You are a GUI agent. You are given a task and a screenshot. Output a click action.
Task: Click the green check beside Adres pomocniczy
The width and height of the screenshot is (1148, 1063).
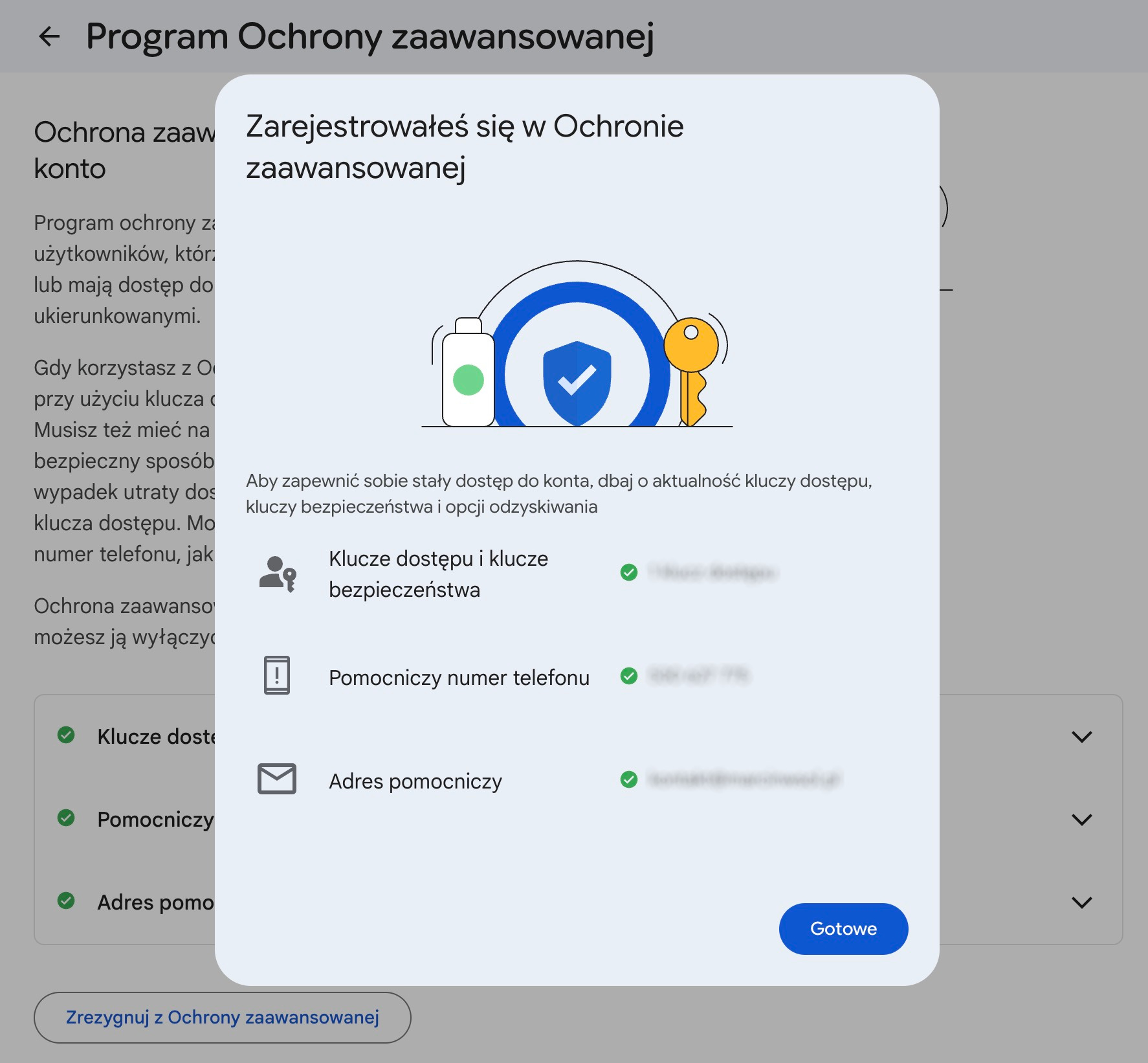(629, 781)
